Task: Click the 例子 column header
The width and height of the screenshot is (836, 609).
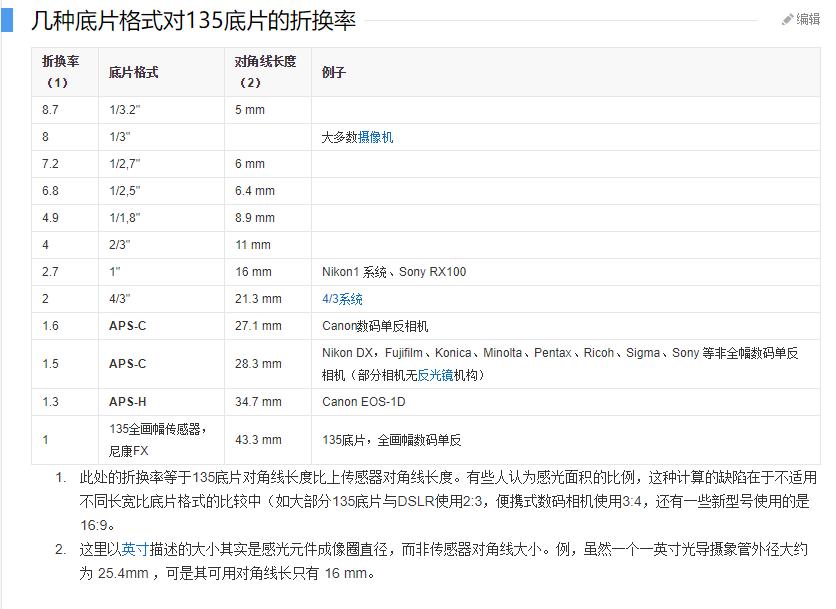Action: (x=331, y=73)
